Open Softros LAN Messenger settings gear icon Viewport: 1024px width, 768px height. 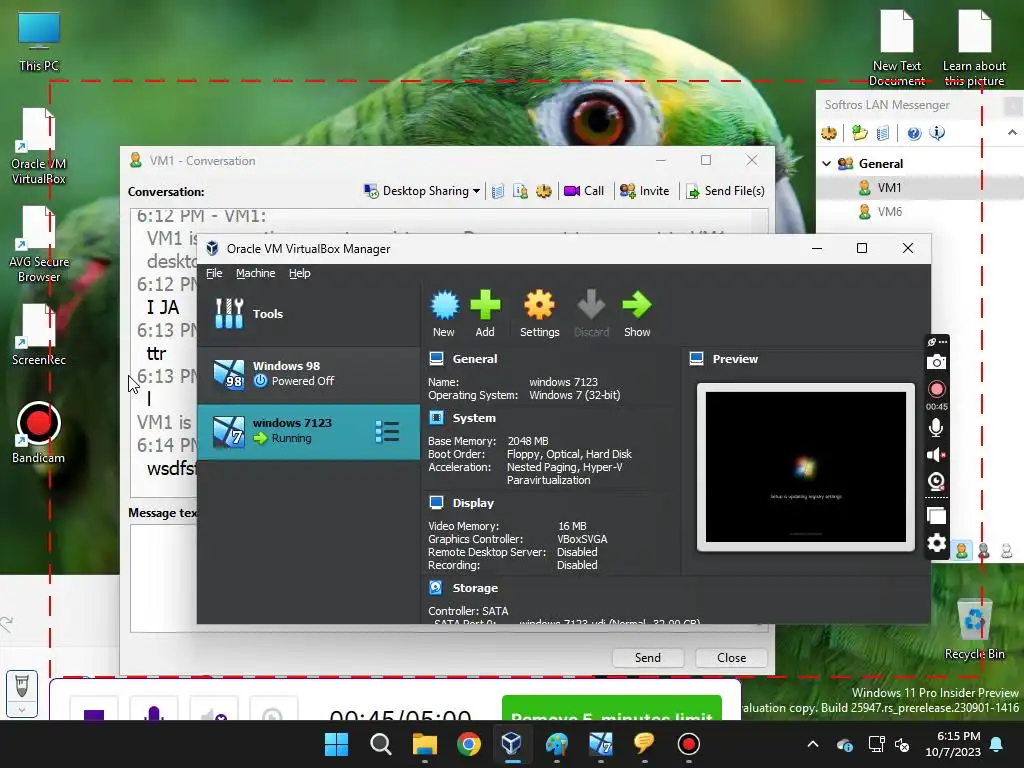(x=829, y=133)
